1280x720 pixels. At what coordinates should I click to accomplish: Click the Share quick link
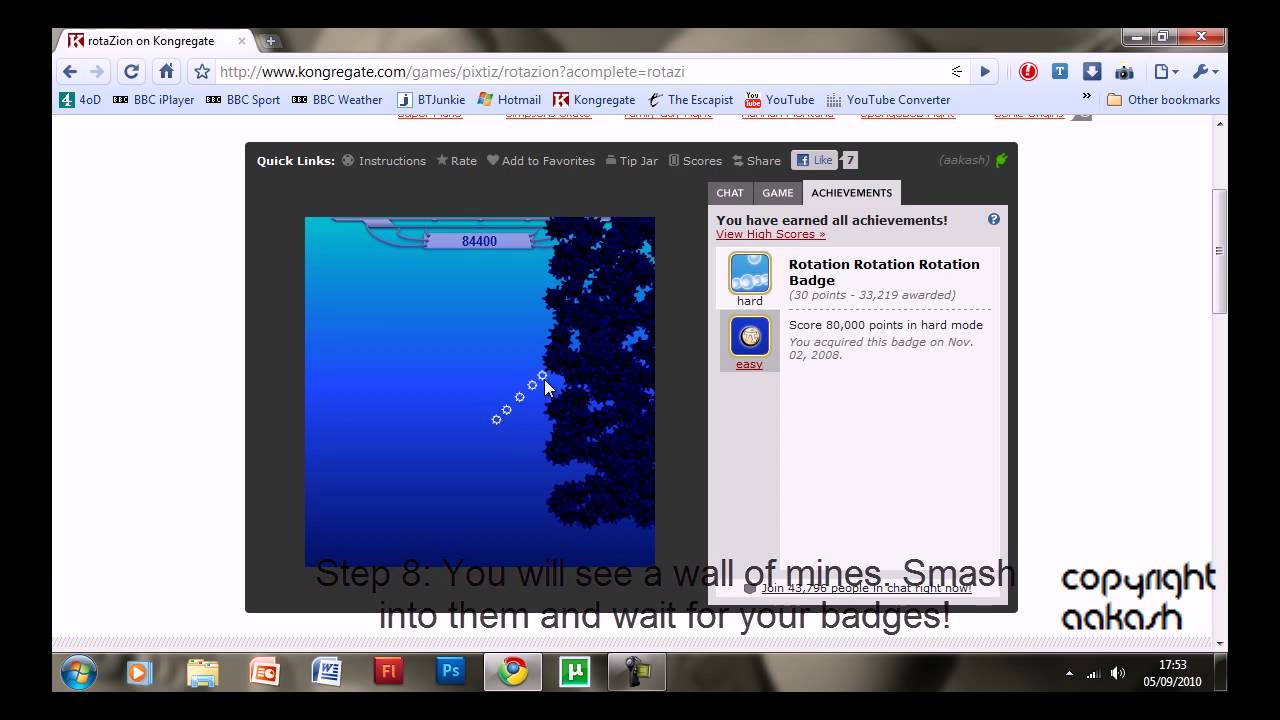point(756,161)
